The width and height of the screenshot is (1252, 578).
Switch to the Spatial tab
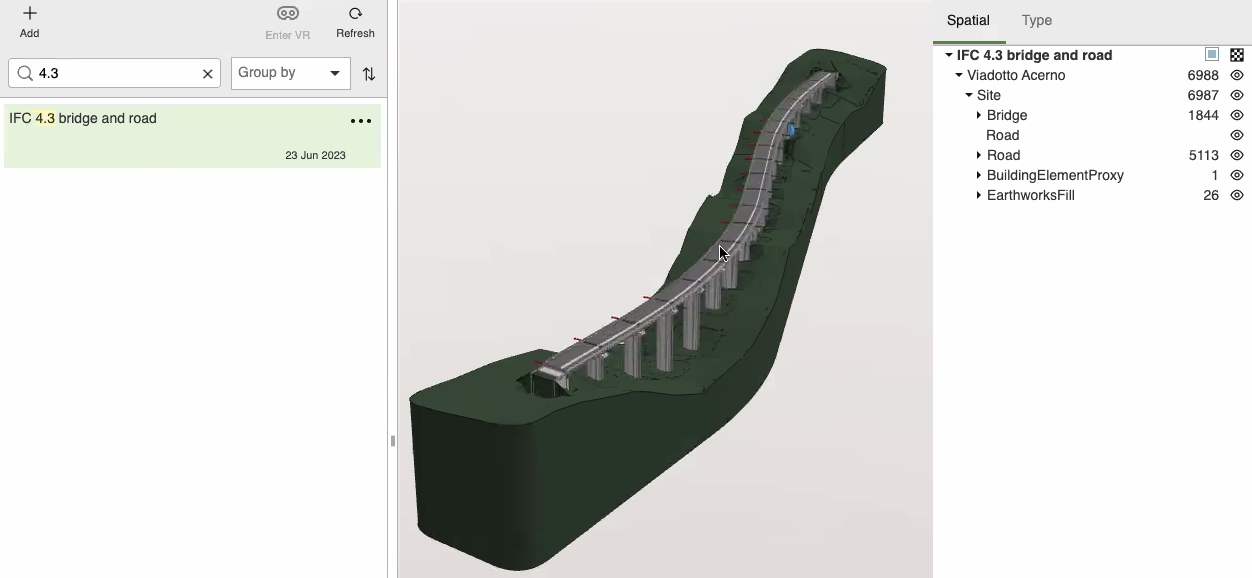tap(968, 20)
